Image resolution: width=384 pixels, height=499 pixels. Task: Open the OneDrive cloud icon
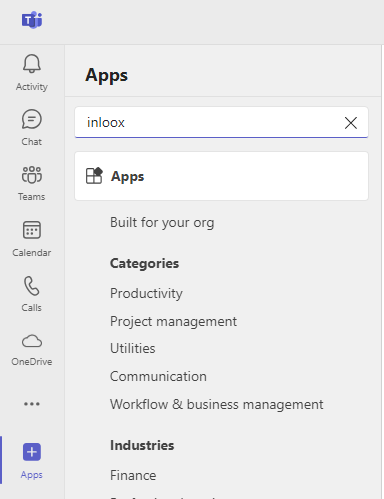[32, 341]
